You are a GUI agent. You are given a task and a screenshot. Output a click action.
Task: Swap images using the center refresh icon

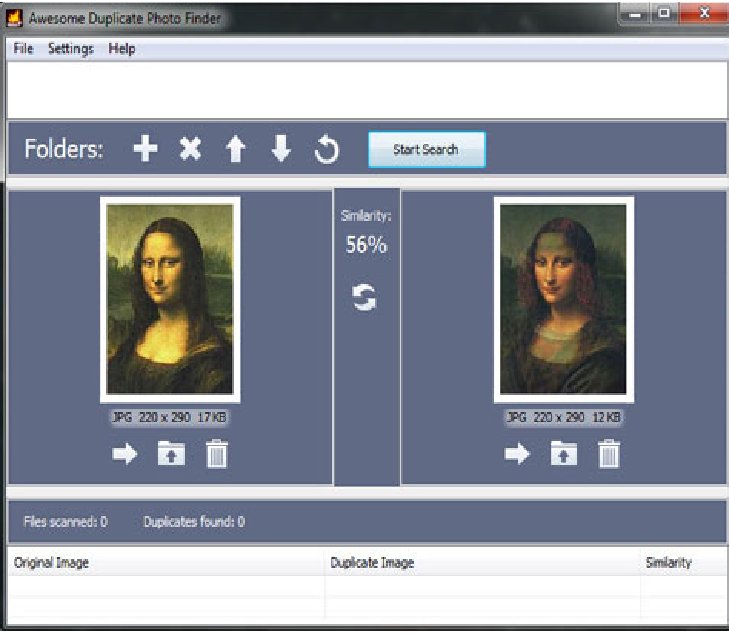pyautogui.click(x=366, y=297)
